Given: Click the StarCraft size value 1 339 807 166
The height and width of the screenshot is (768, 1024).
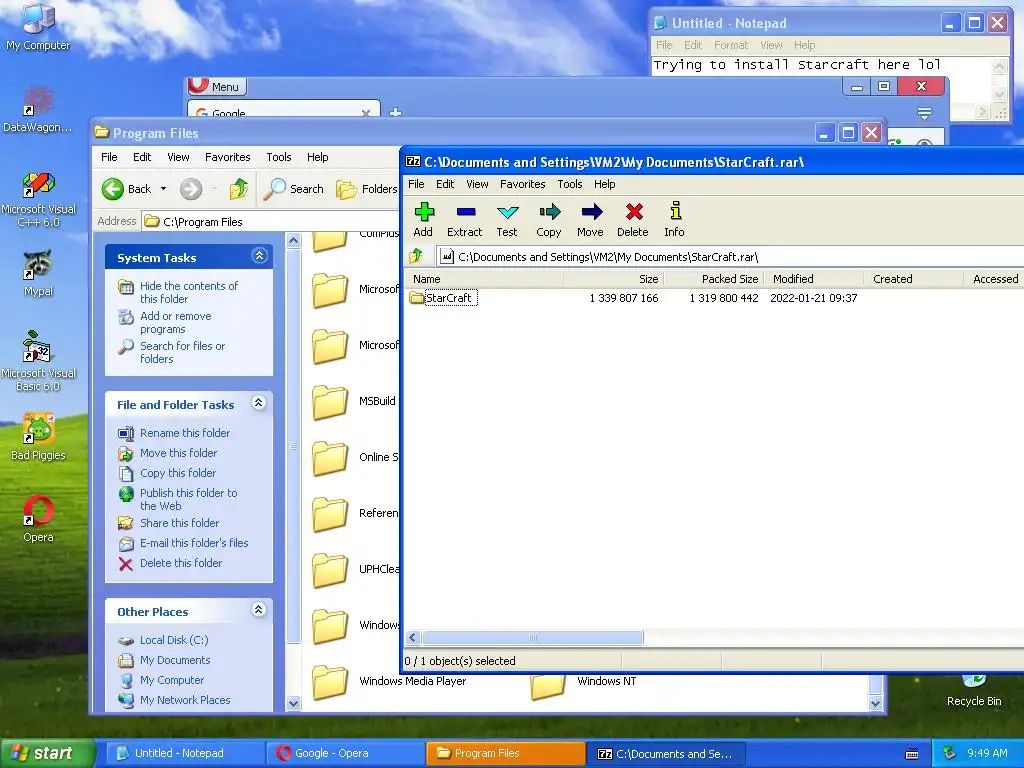Looking at the screenshot, I should pyautogui.click(x=624, y=298).
